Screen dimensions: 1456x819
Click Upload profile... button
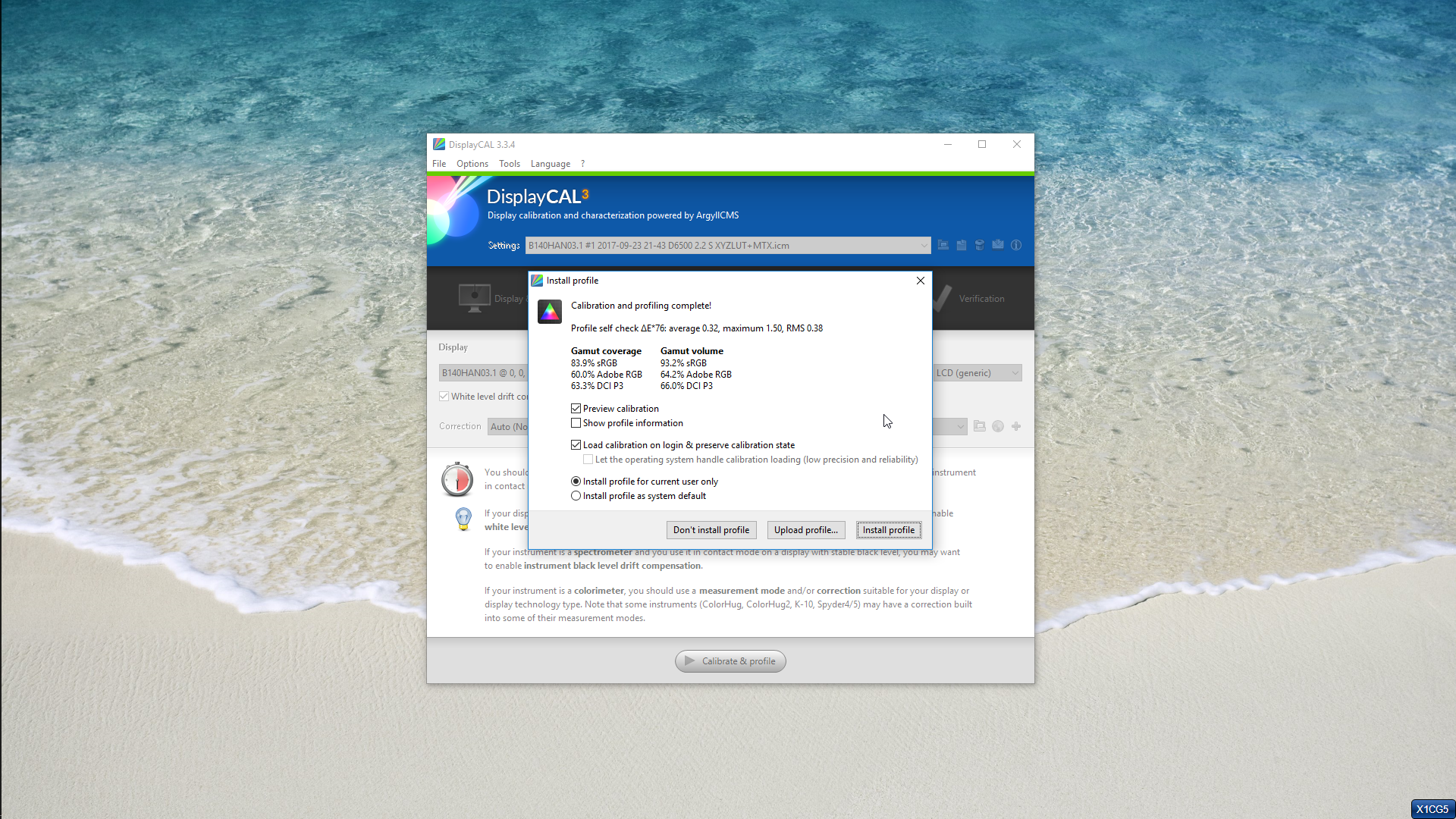click(x=806, y=530)
